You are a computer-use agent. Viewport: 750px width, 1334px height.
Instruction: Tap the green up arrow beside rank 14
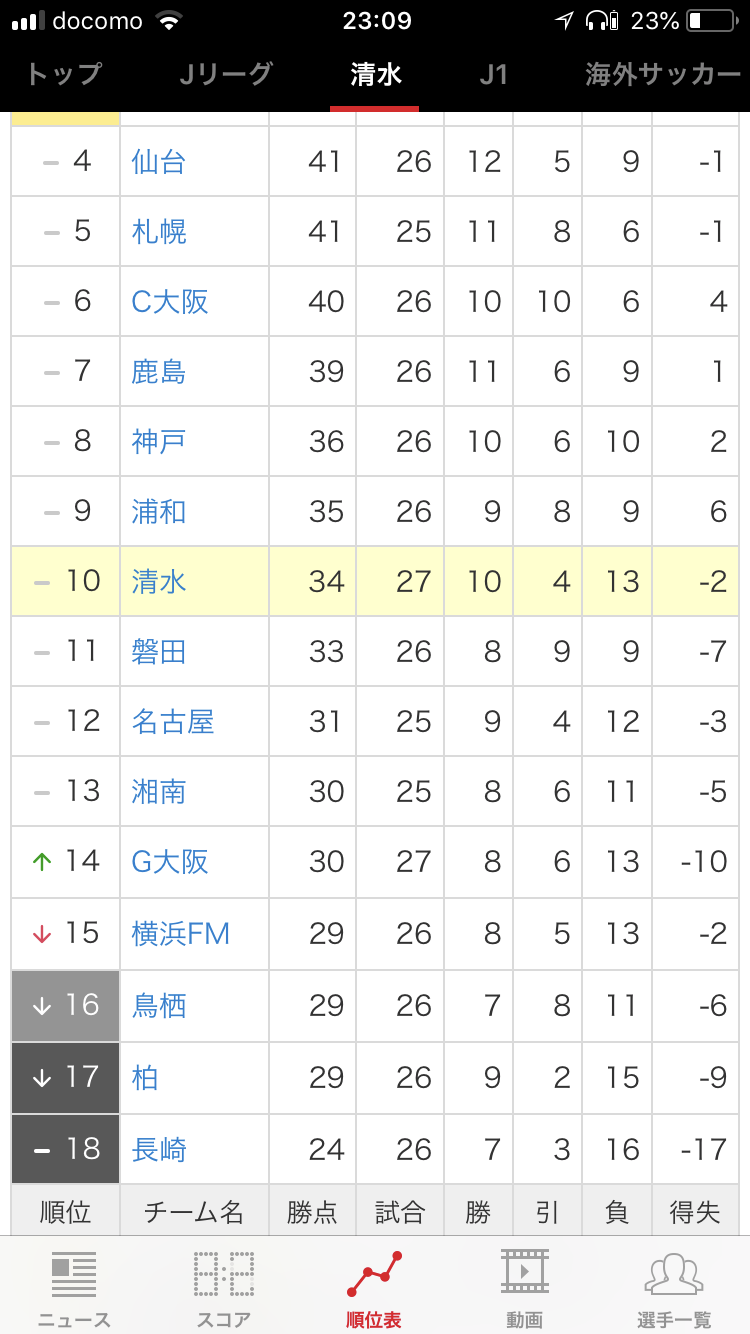point(41,862)
